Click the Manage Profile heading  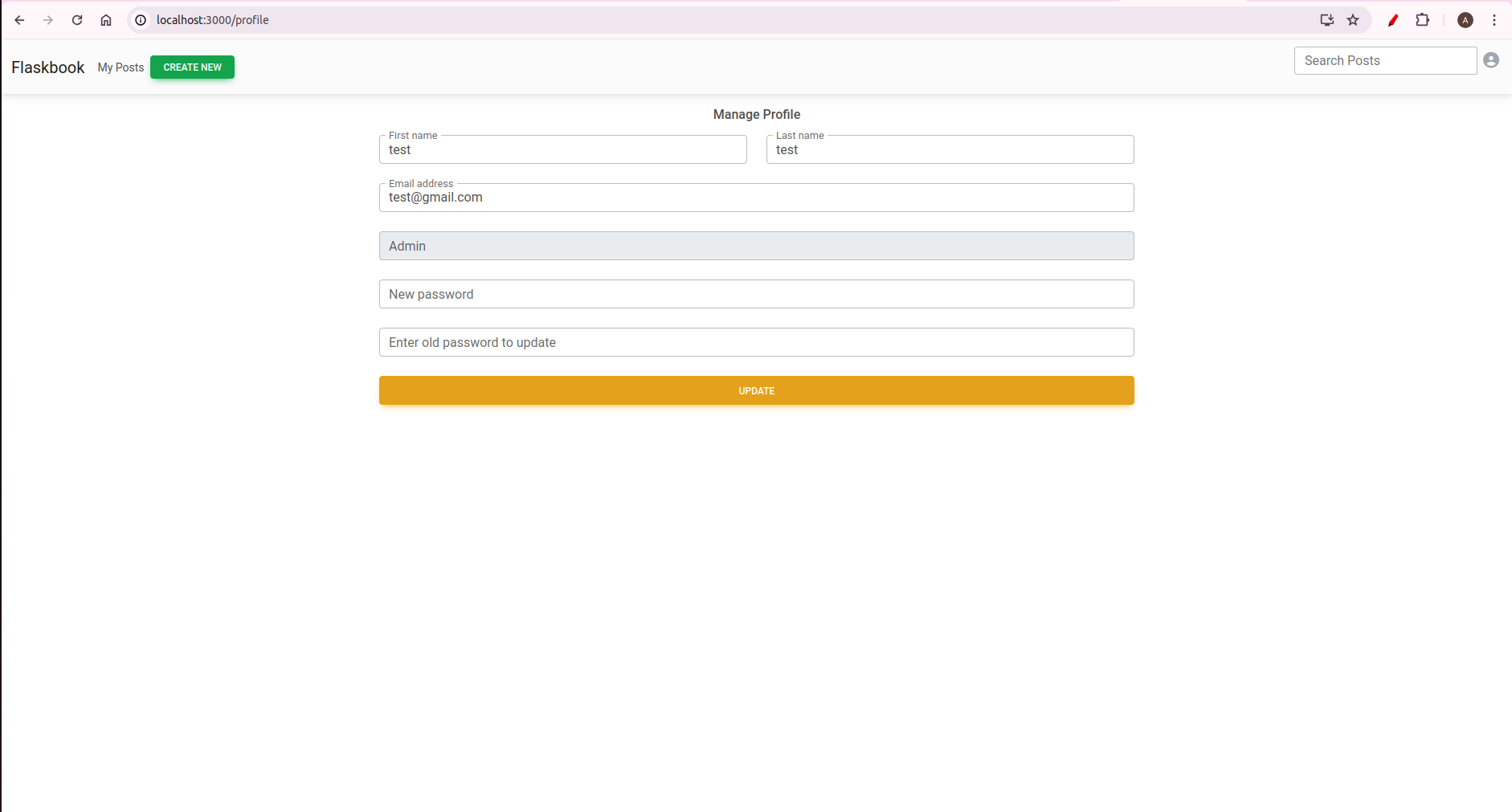click(756, 114)
